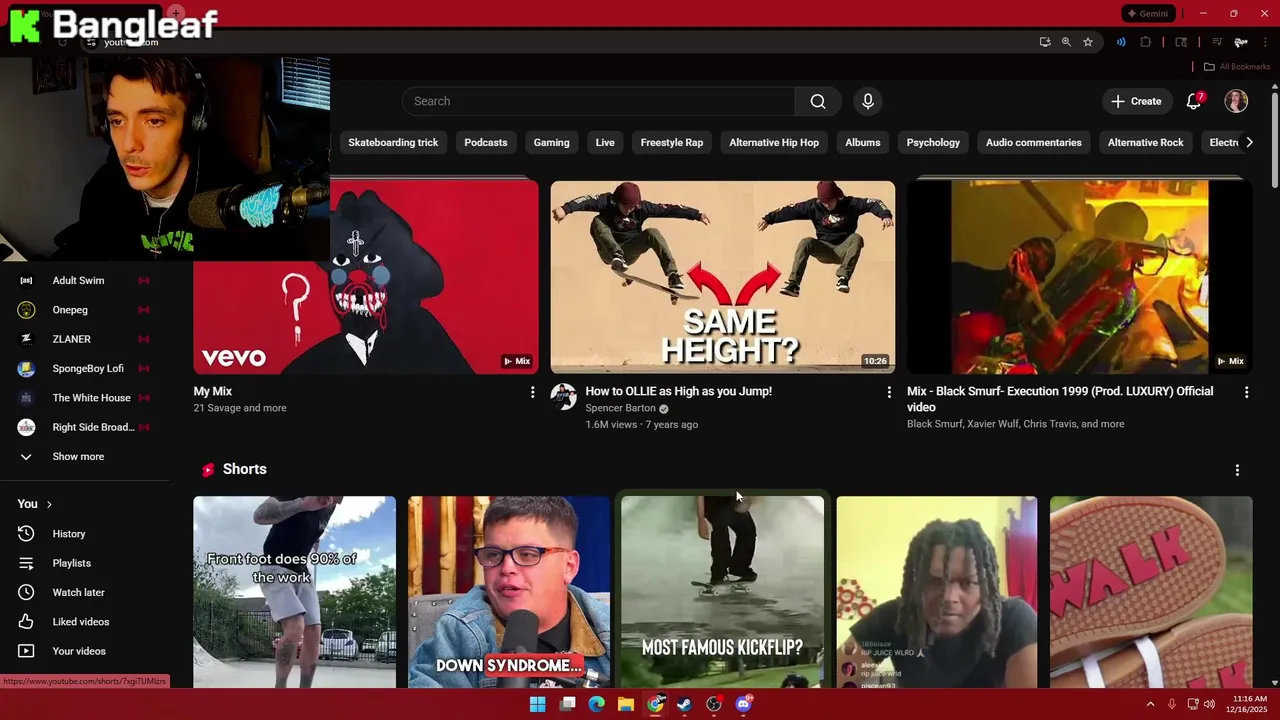This screenshot has height=720, width=1280.
Task: Open History in the sidebar
Action: point(83,534)
